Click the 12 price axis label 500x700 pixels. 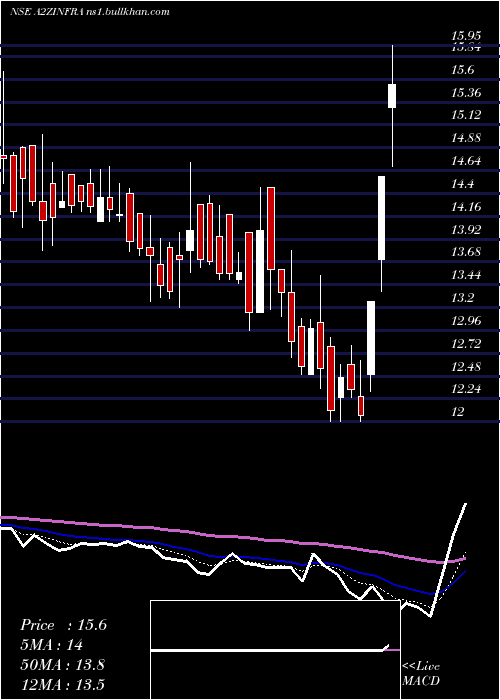(x=458, y=412)
